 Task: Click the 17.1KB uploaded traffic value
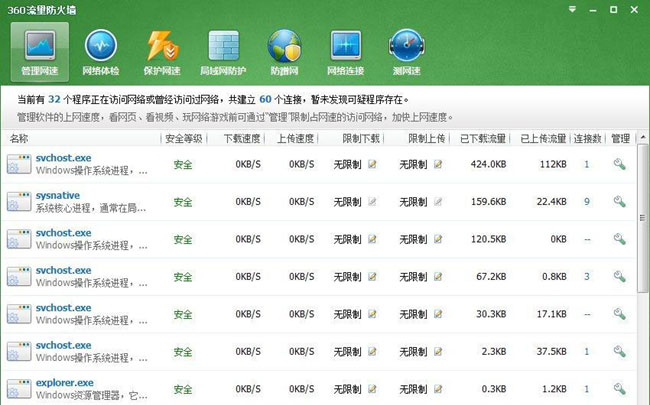pos(551,314)
